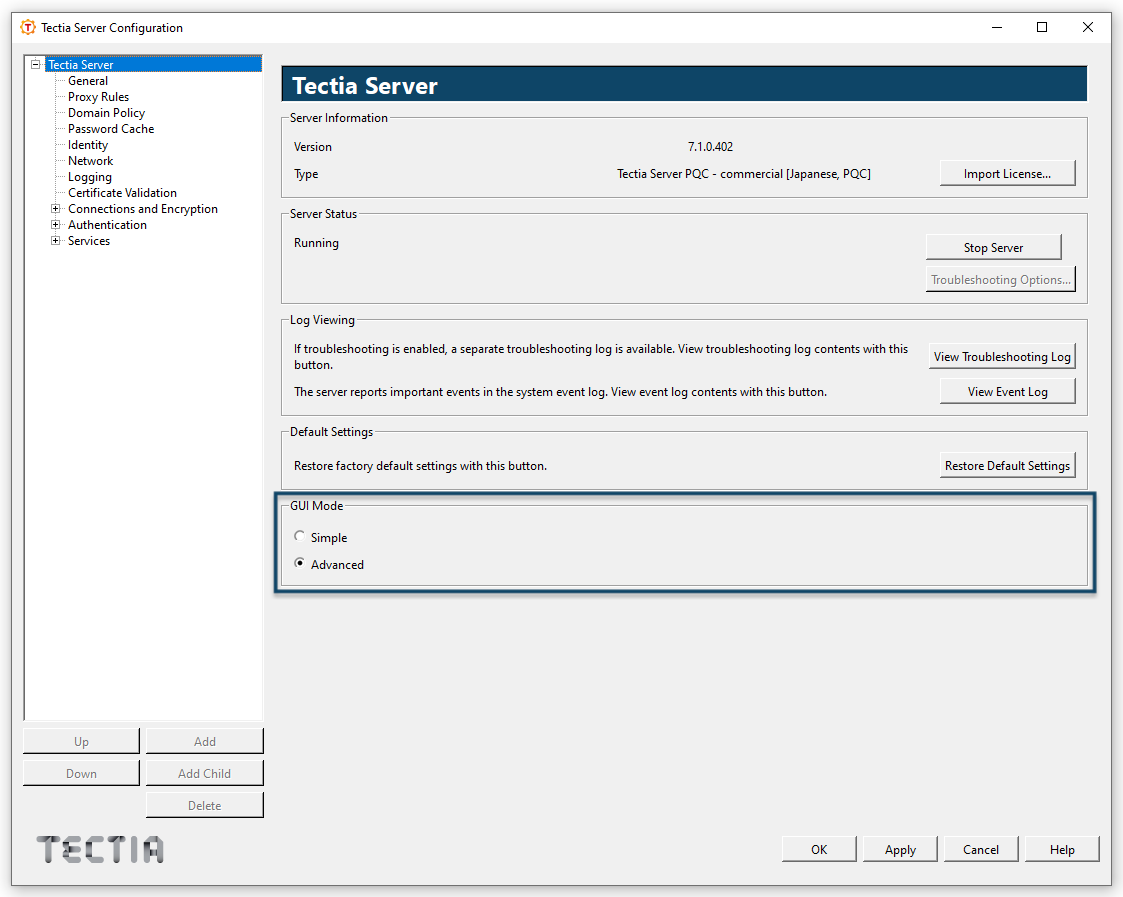Open Logging configuration
Viewport: 1123px width, 897px height.
[90, 177]
